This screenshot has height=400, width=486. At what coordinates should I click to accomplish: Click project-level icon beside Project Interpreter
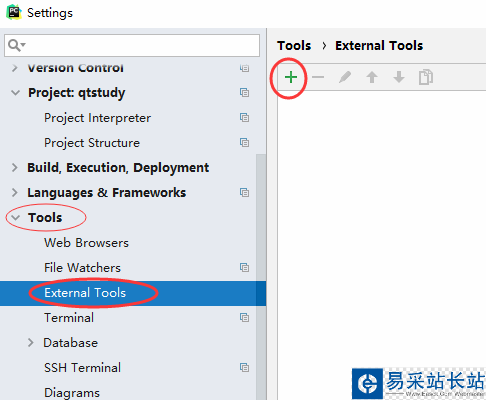tap(244, 118)
